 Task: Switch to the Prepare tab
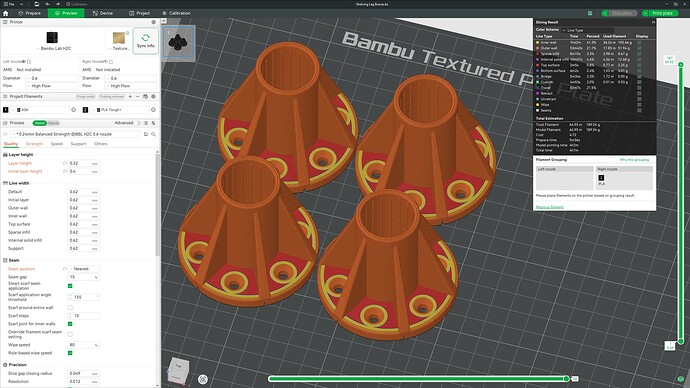coord(30,13)
